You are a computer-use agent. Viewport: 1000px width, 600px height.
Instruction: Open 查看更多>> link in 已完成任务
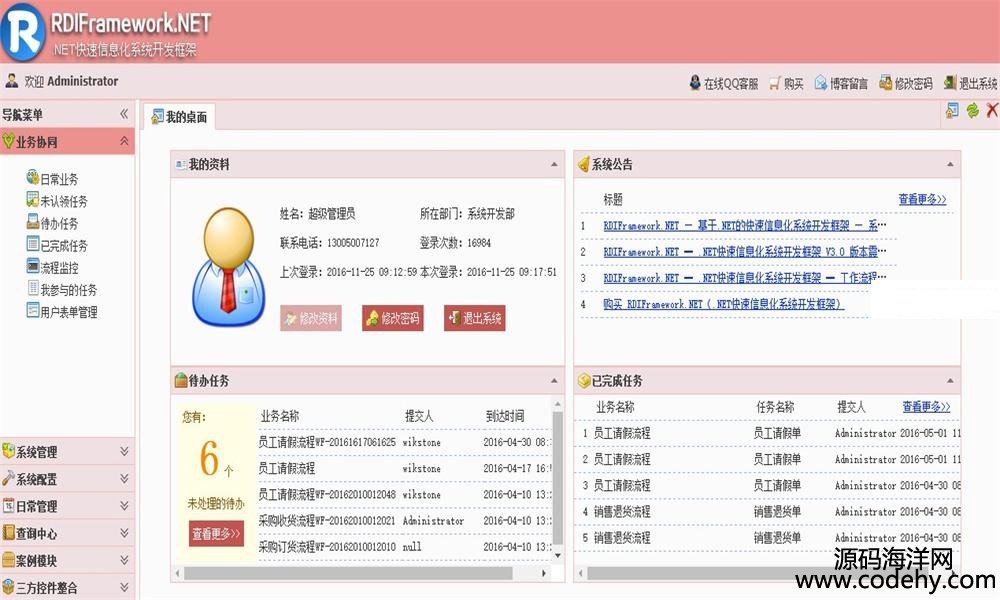[x=926, y=407]
